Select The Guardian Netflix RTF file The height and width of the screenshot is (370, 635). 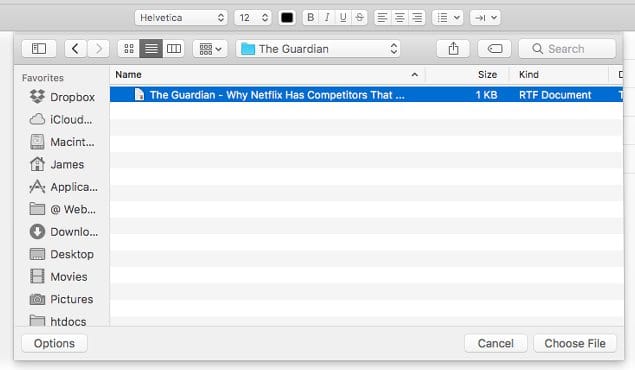pos(366,95)
